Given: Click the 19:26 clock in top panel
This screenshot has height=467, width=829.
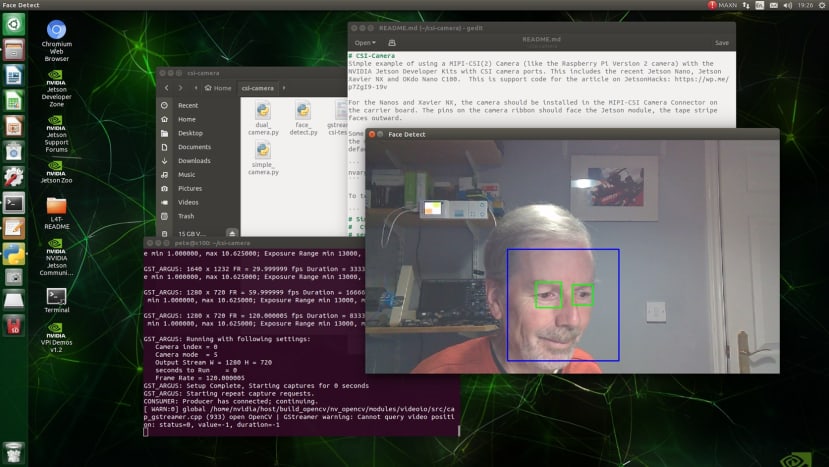Looking at the screenshot, I should 805,5.
